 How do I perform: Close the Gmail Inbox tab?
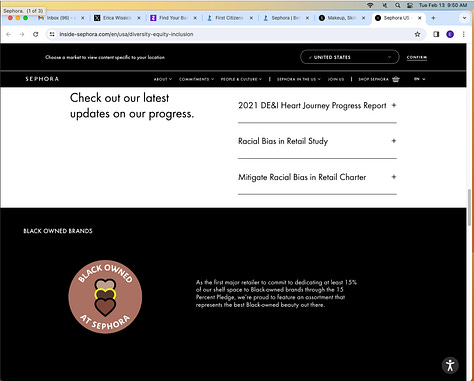(x=83, y=18)
